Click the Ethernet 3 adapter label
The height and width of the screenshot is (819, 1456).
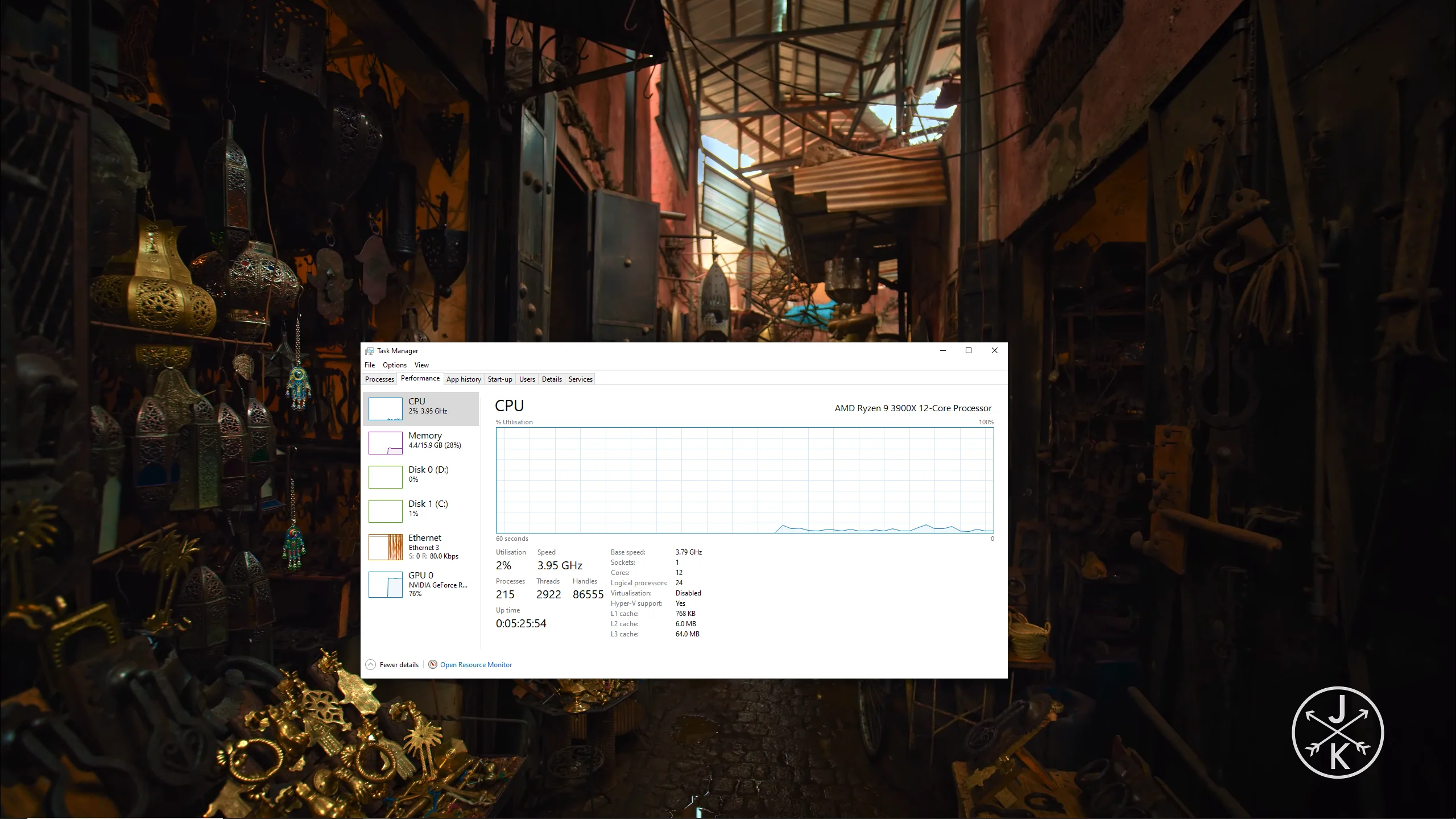coord(424,548)
